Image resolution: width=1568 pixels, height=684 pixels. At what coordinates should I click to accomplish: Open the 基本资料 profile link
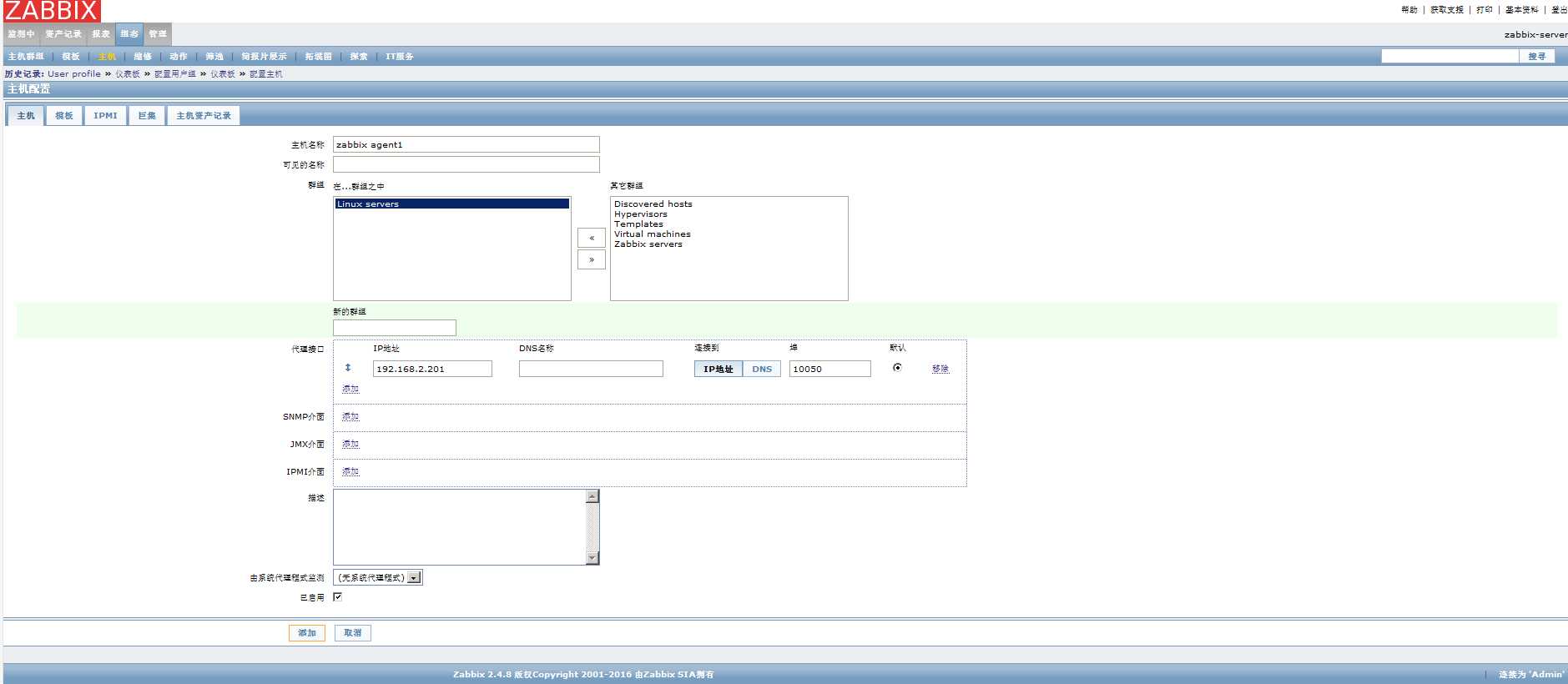coord(1522,10)
